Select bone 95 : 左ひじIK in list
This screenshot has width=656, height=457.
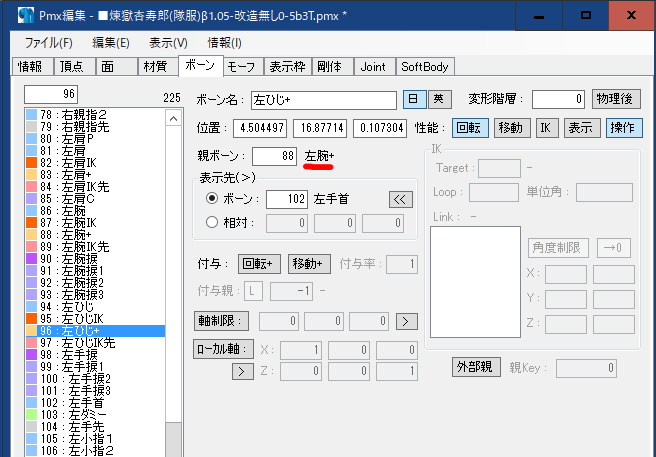[x=95, y=319]
